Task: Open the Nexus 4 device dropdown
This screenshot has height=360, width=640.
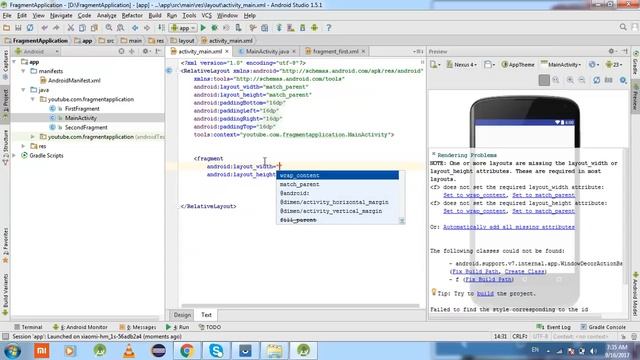Action: 462,64
